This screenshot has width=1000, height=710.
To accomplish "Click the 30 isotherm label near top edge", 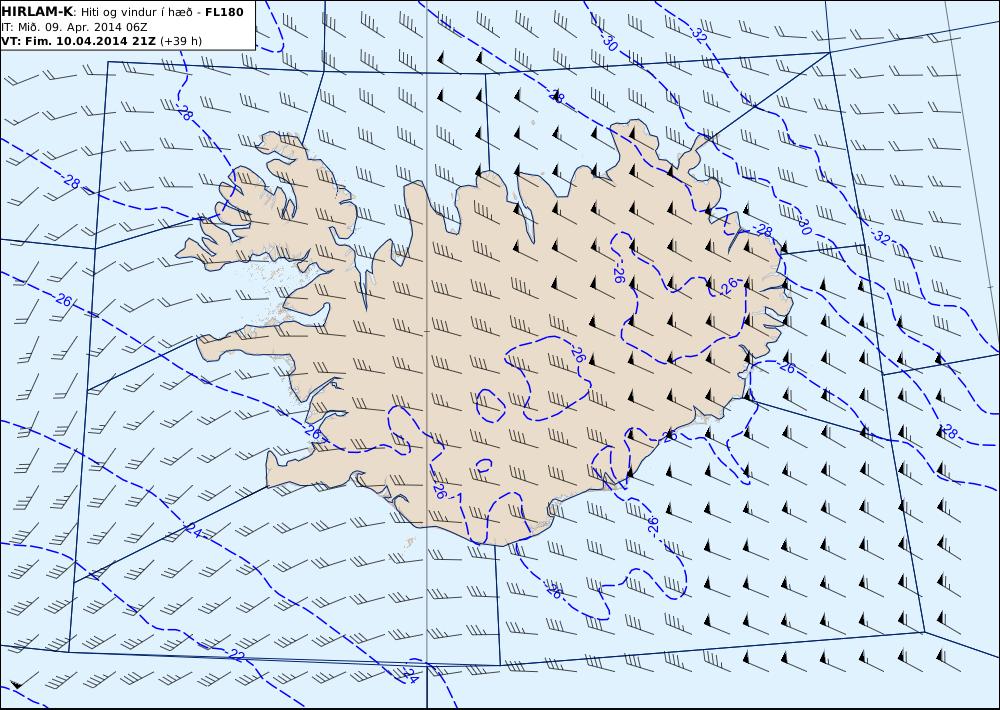I will pos(610,43).
